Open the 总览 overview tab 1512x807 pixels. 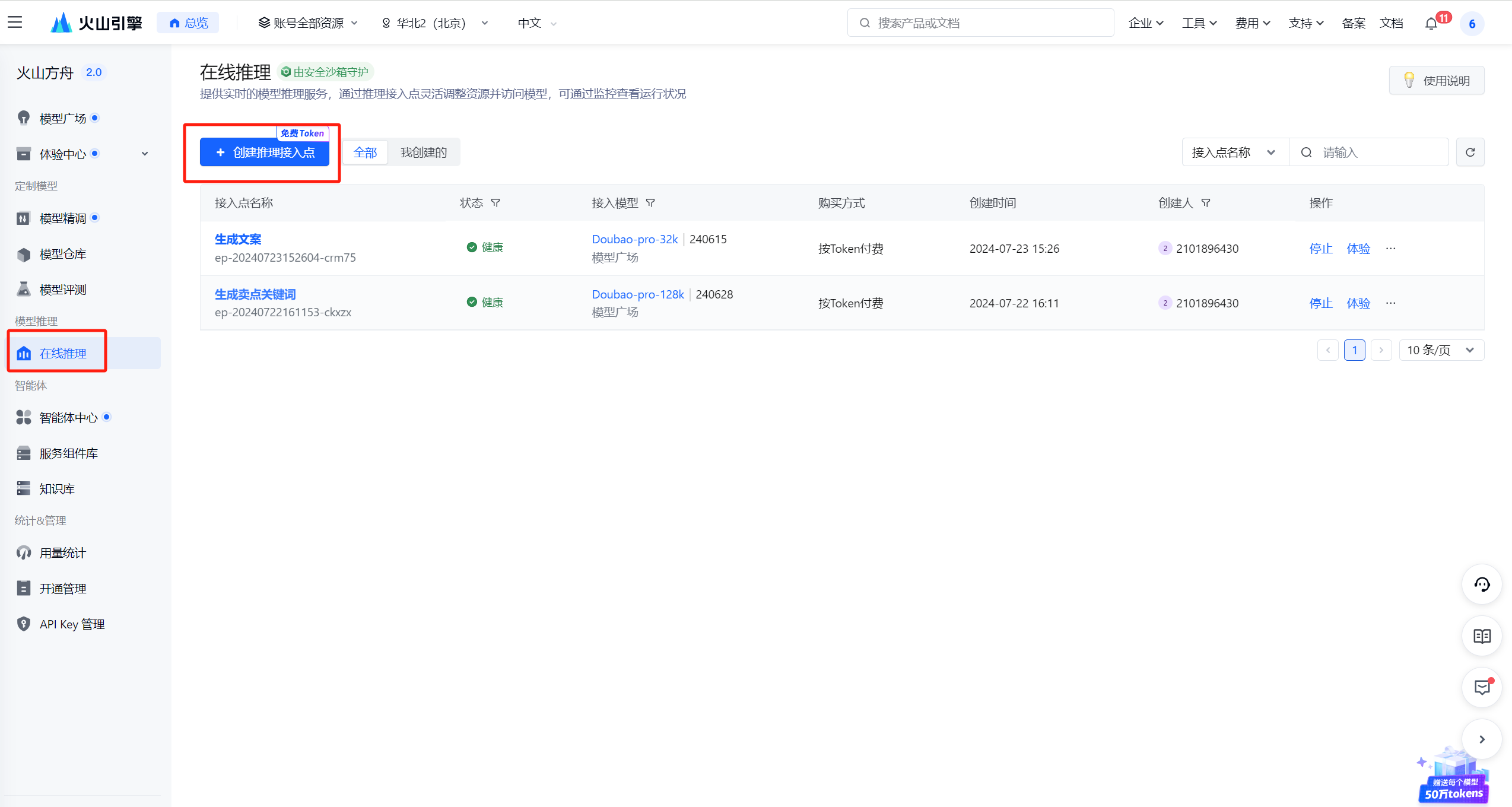pos(188,23)
